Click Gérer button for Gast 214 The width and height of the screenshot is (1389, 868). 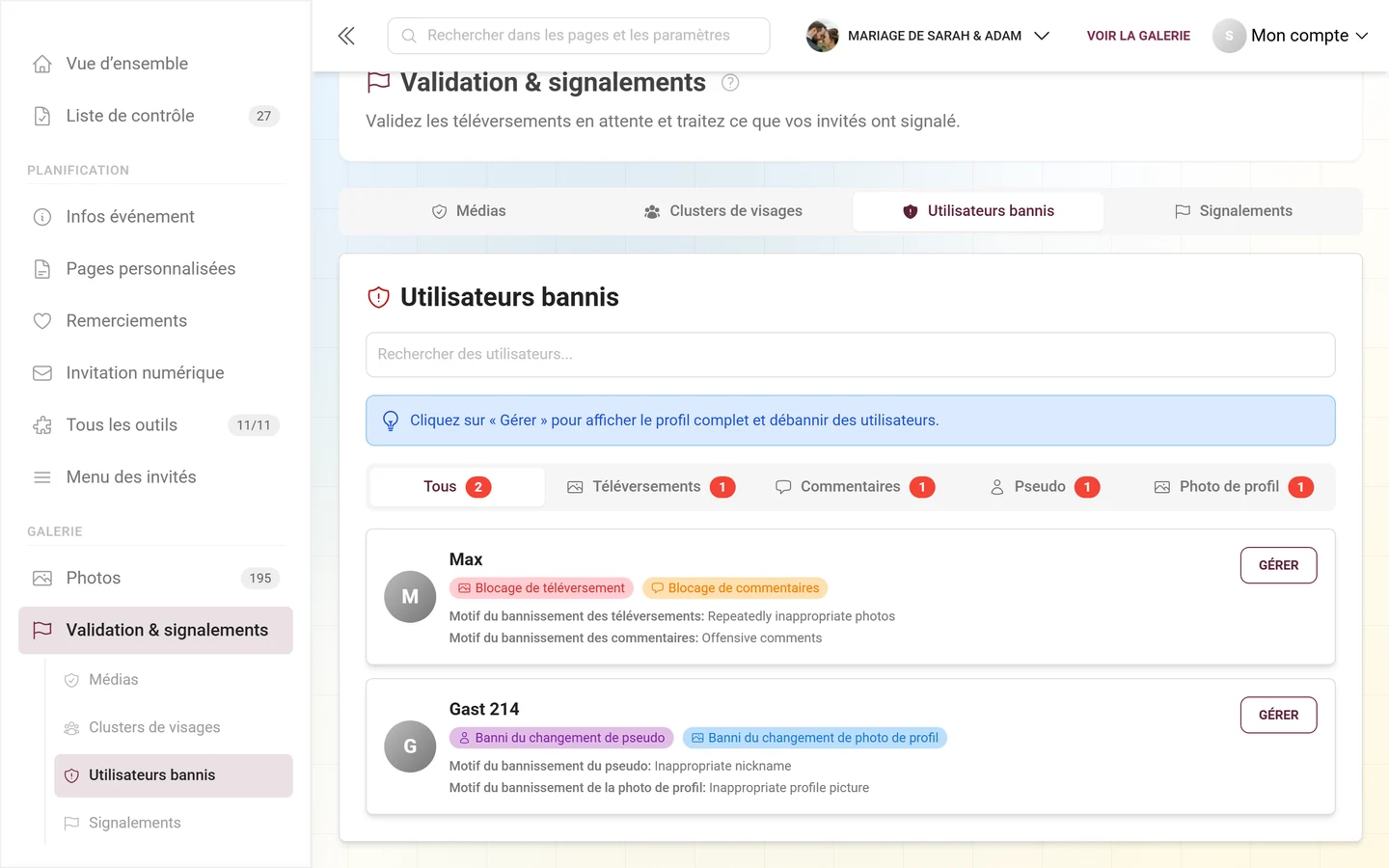coord(1278,715)
